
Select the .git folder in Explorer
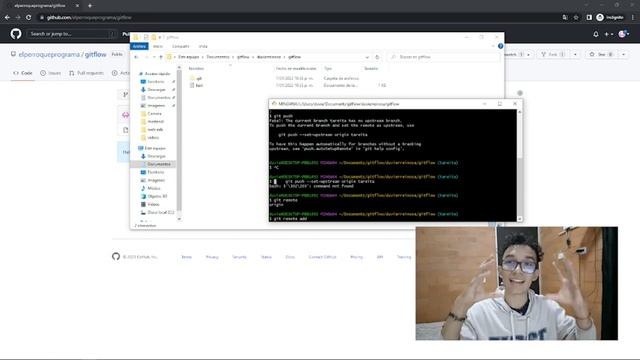coord(196,78)
